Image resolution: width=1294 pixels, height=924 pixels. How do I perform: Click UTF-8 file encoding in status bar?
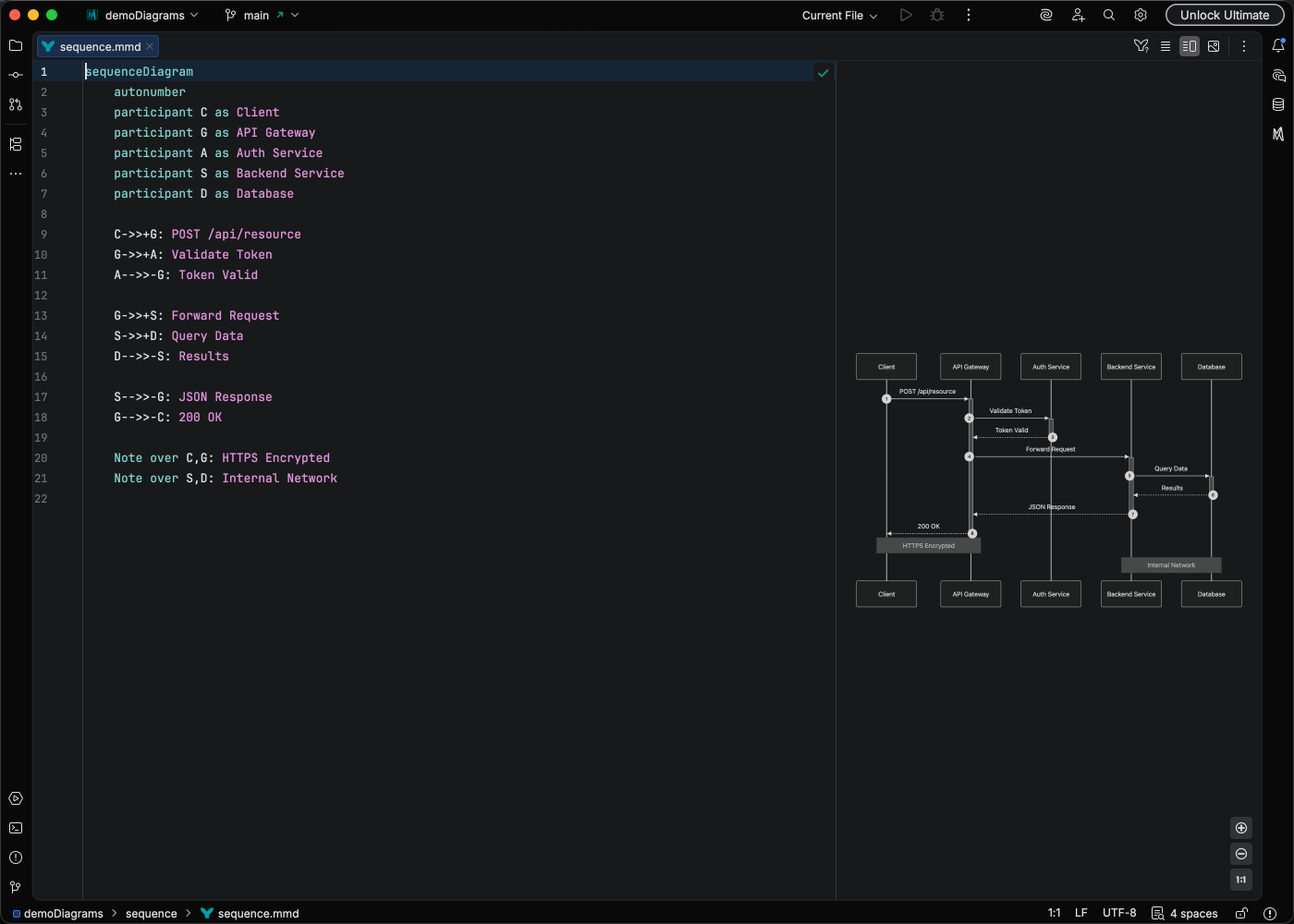[x=1118, y=913]
